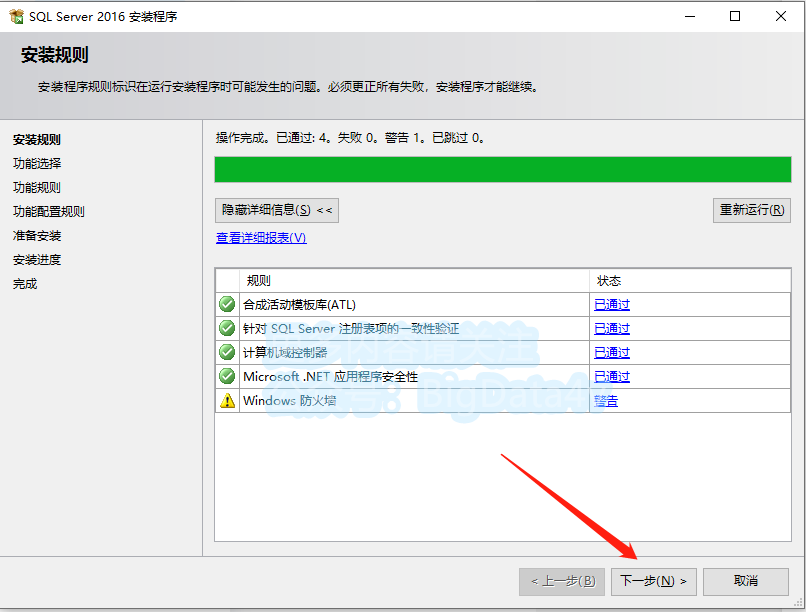Click the Windows 防火墙 rule text

click(289, 401)
